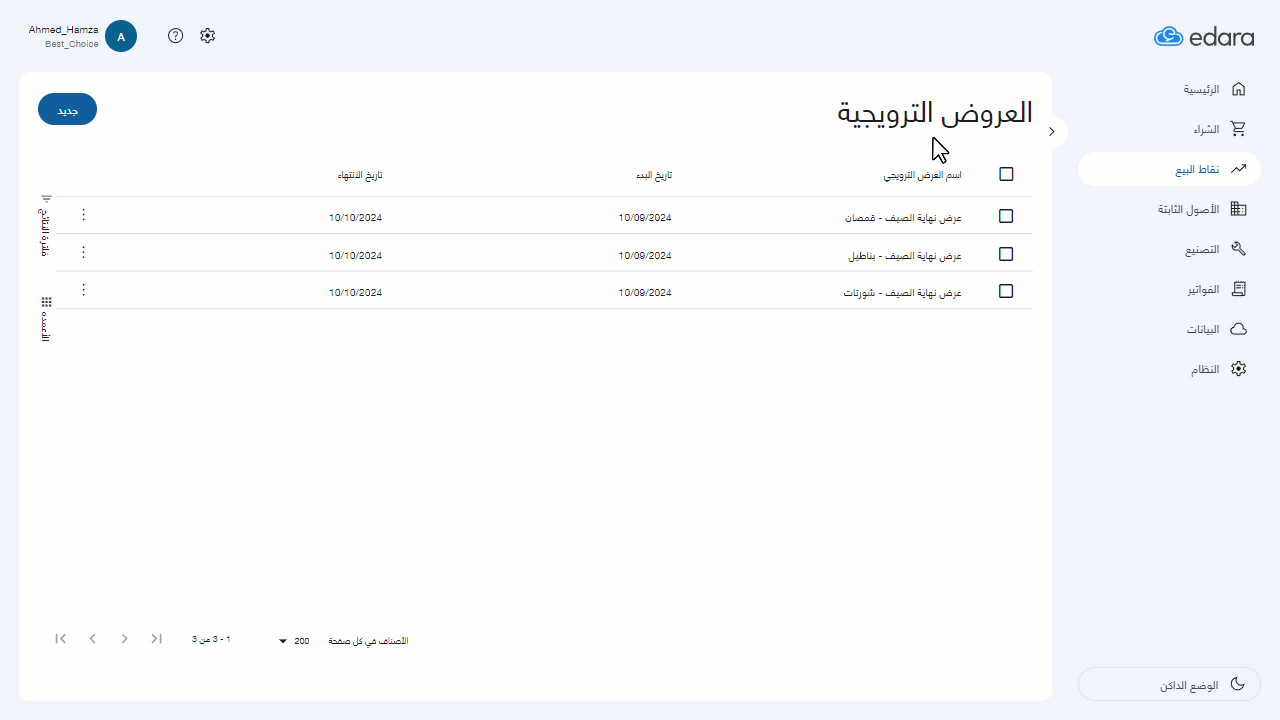Viewport: 1280px width, 720px height.
Task: Check the box for عرض نهاية الصيف - شورتات
Action: [x=1006, y=291]
